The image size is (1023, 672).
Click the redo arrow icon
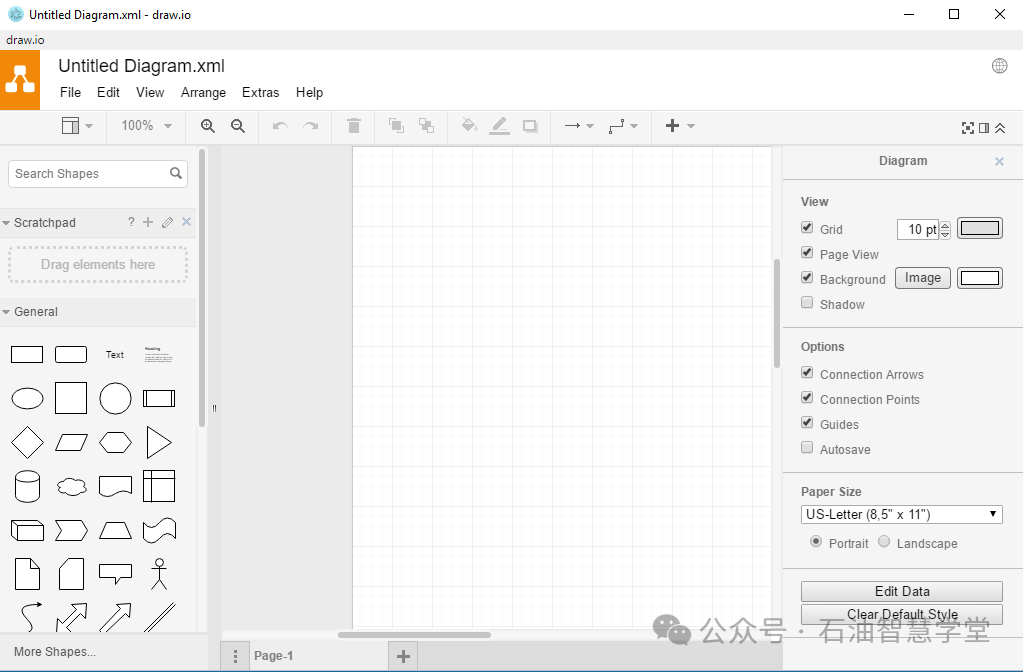pyautogui.click(x=311, y=126)
